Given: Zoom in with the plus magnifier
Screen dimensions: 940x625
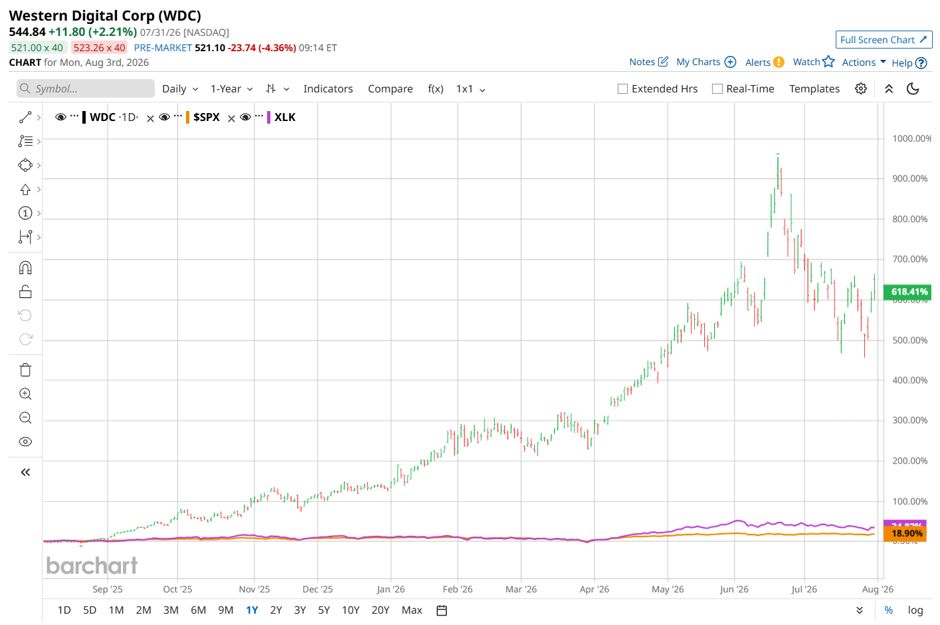Looking at the screenshot, I should pyautogui.click(x=25, y=394).
